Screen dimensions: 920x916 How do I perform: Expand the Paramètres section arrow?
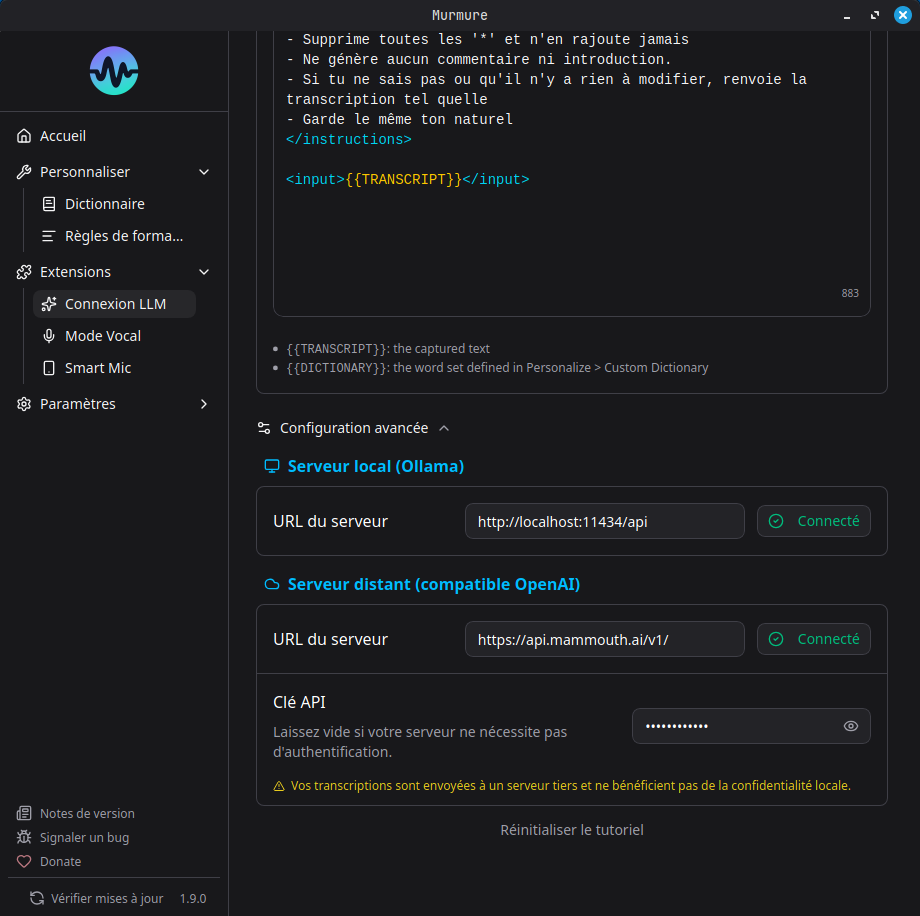coord(204,404)
